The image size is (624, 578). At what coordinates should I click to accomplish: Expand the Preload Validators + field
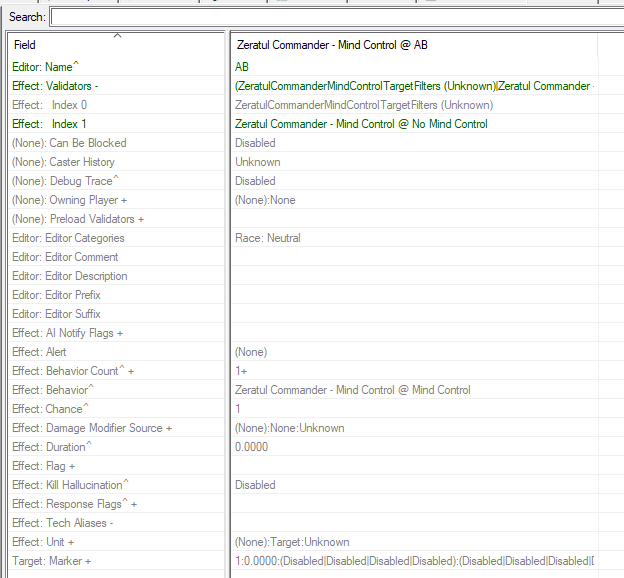click(x=116, y=219)
